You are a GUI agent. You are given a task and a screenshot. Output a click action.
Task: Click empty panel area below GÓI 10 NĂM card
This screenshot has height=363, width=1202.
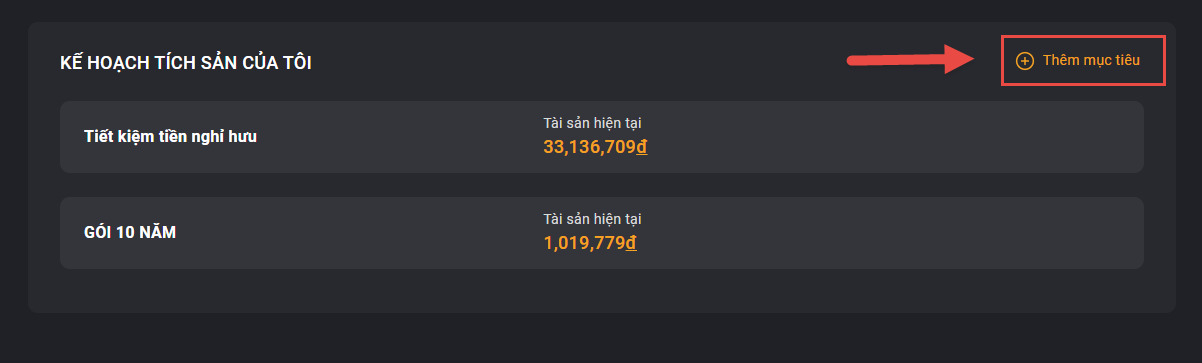click(x=601, y=291)
